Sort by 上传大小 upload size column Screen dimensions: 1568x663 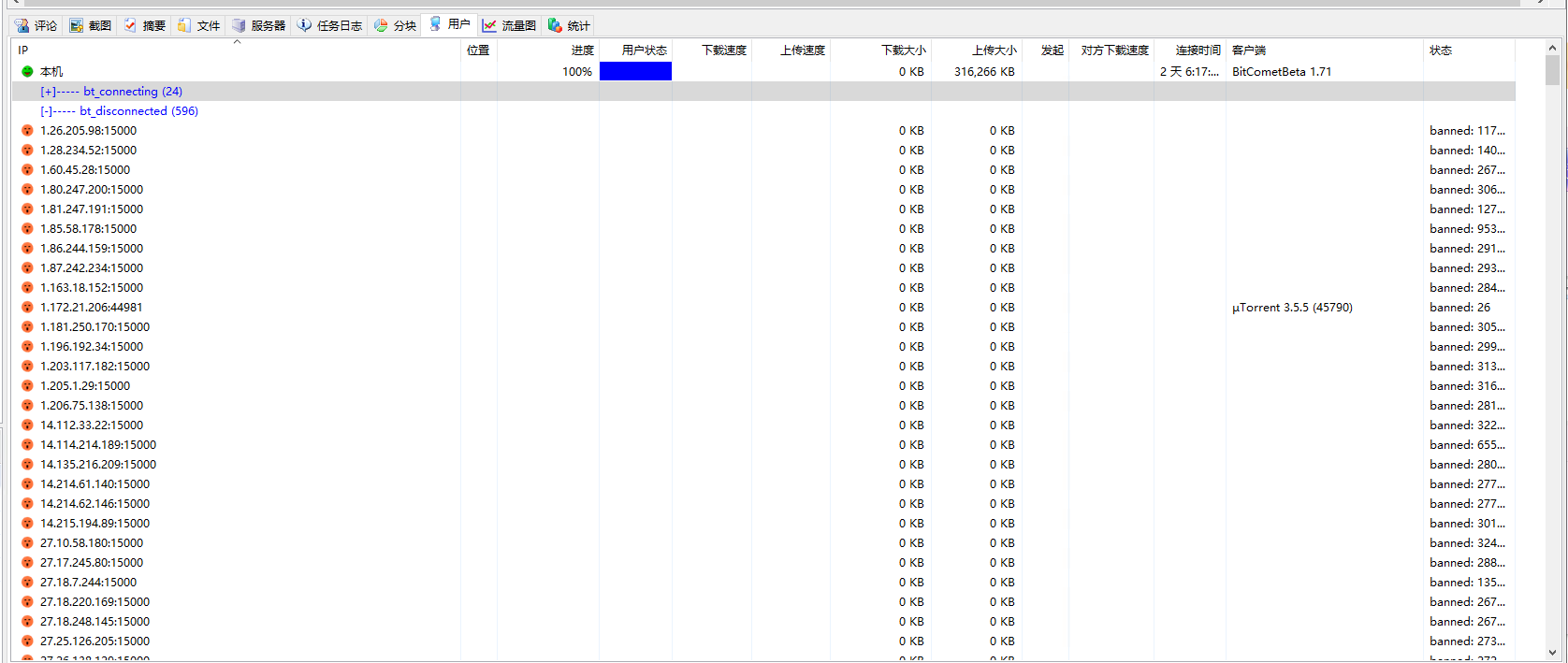[994, 50]
